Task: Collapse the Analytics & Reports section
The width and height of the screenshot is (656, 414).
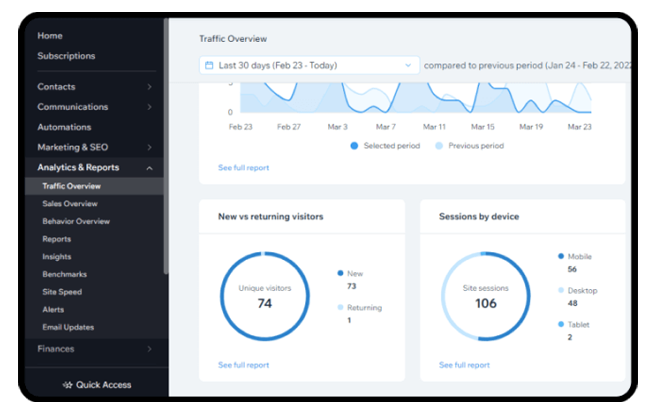Action: [x=149, y=168]
